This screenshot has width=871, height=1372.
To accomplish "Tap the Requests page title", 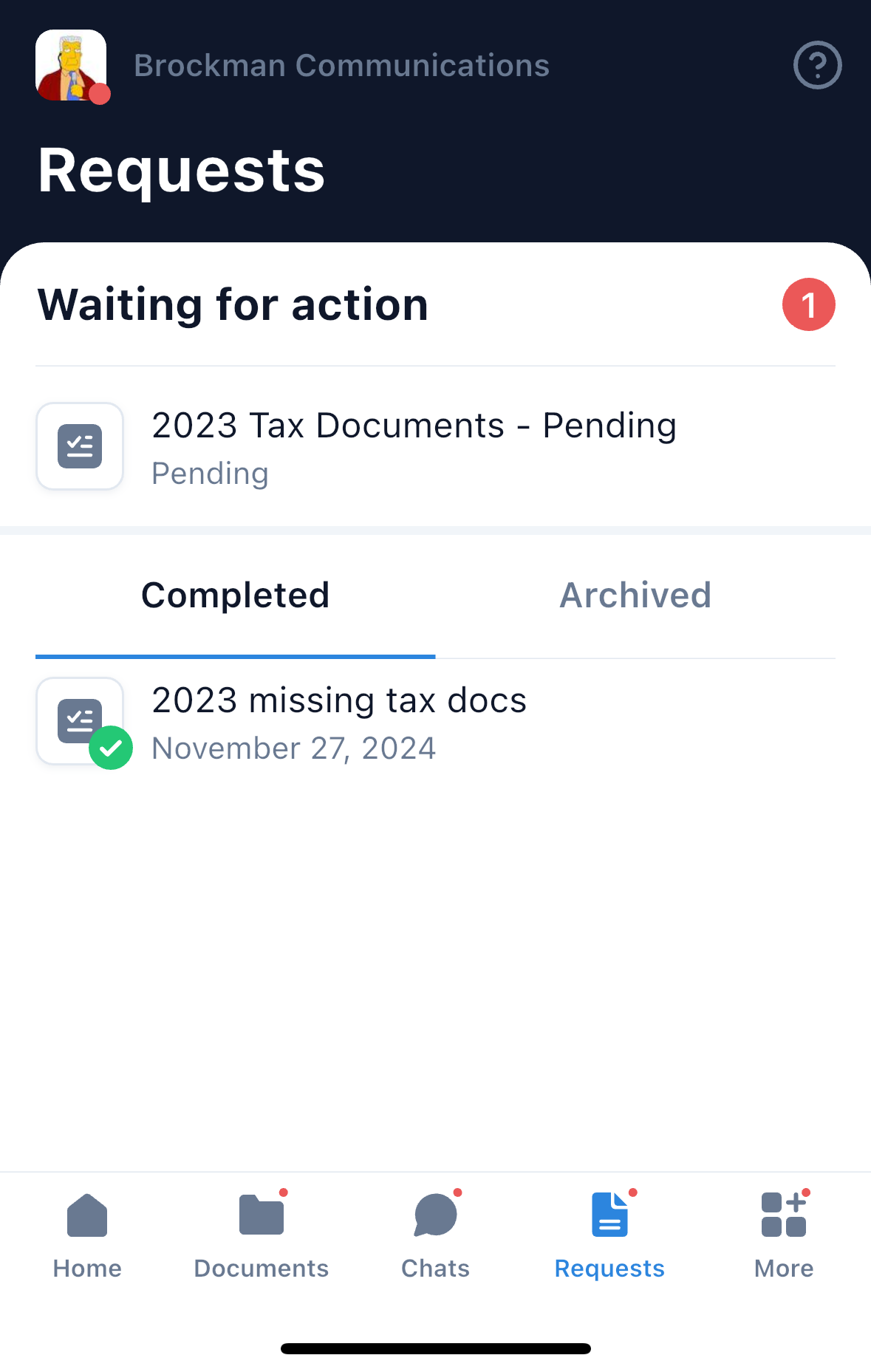I will coord(181,171).
